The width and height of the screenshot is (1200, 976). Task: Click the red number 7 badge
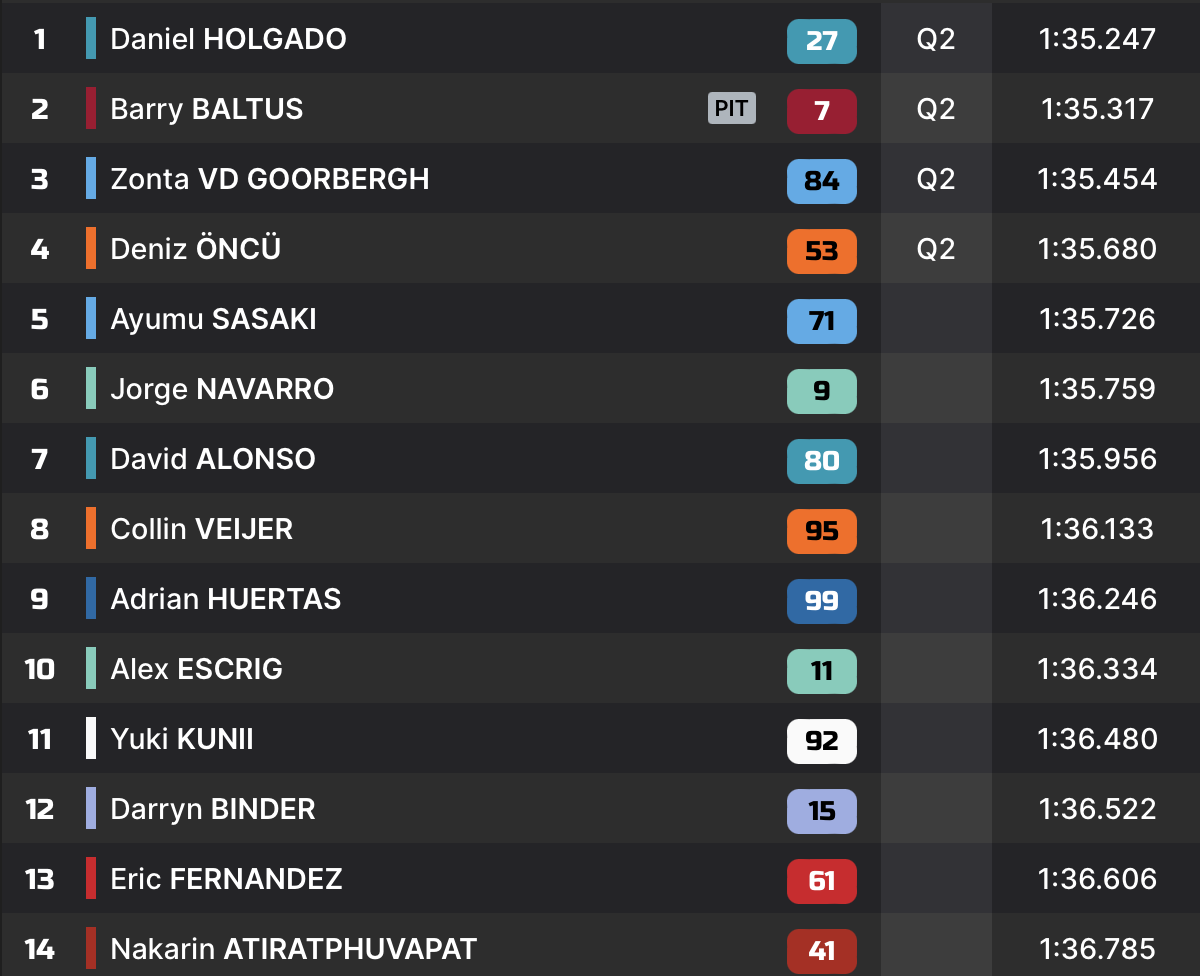tap(821, 110)
